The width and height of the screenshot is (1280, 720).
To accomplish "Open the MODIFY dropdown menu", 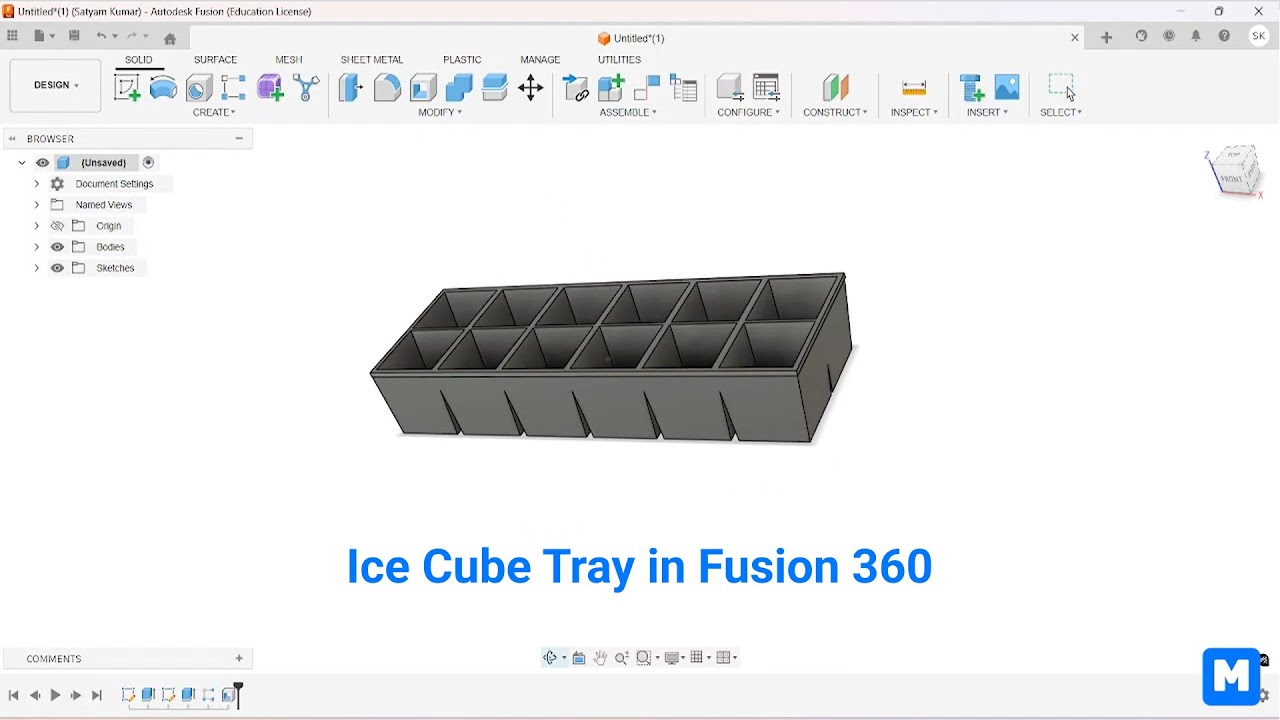I will tap(440, 112).
